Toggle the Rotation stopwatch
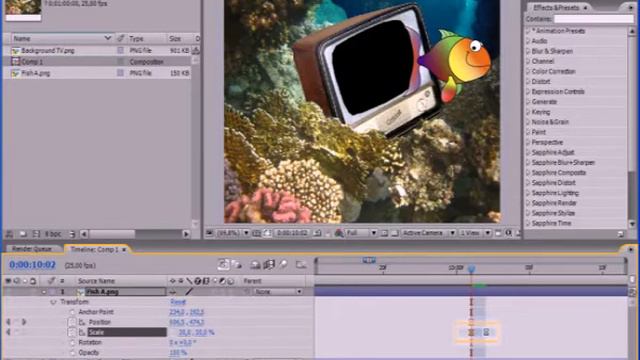Image resolution: width=640 pixels, height=360 pixels. click(x=72, y=342)
